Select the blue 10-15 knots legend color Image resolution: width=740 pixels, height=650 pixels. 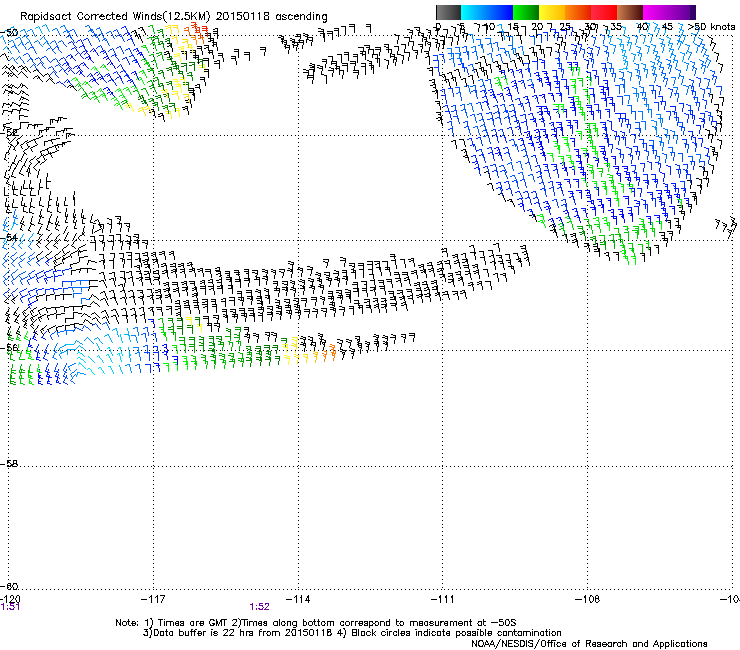click(500, 12)
